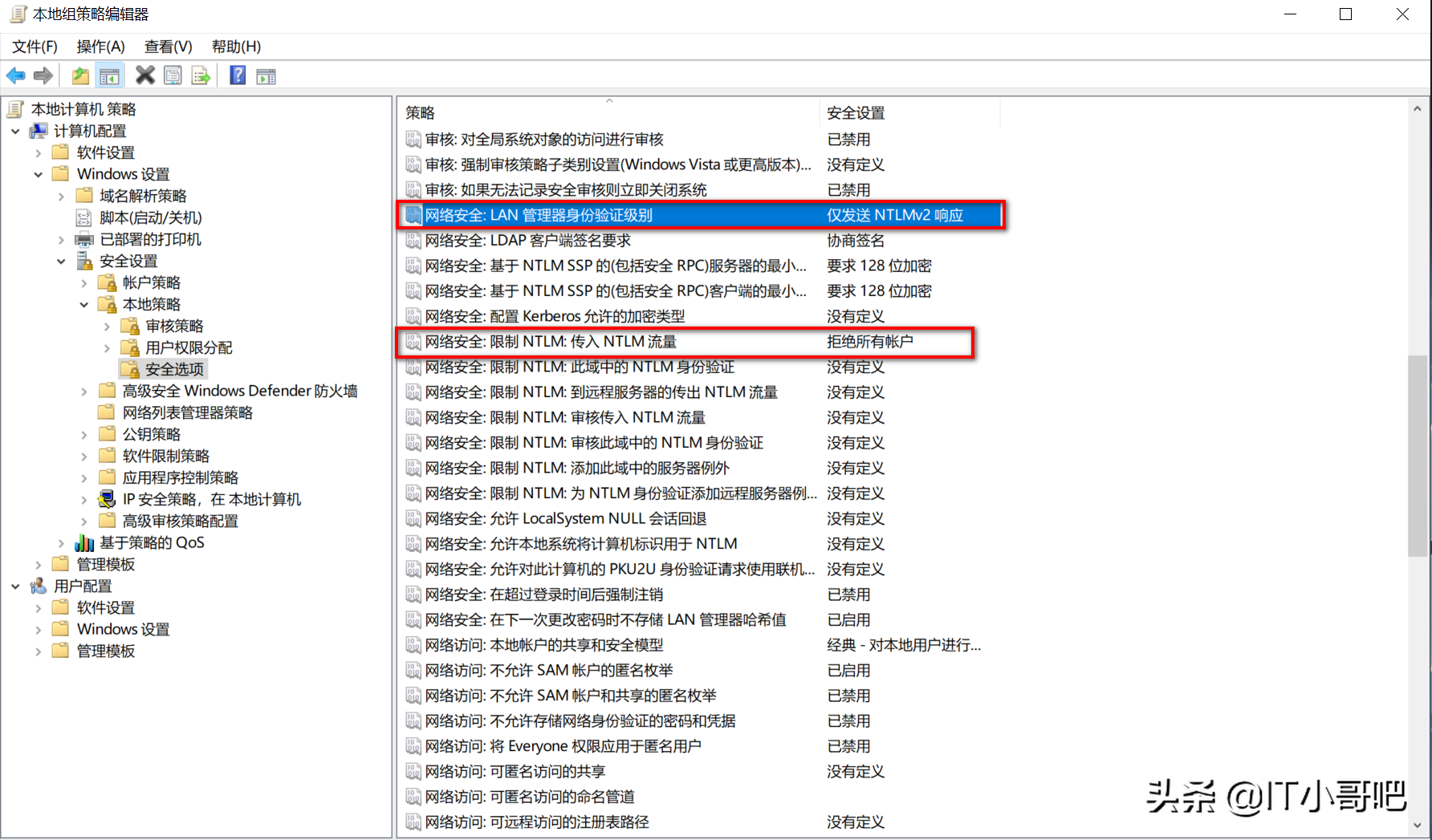Click the scroll down arrow of policy list
This screenshot has width=1432, height=840.
[1417, 825]
